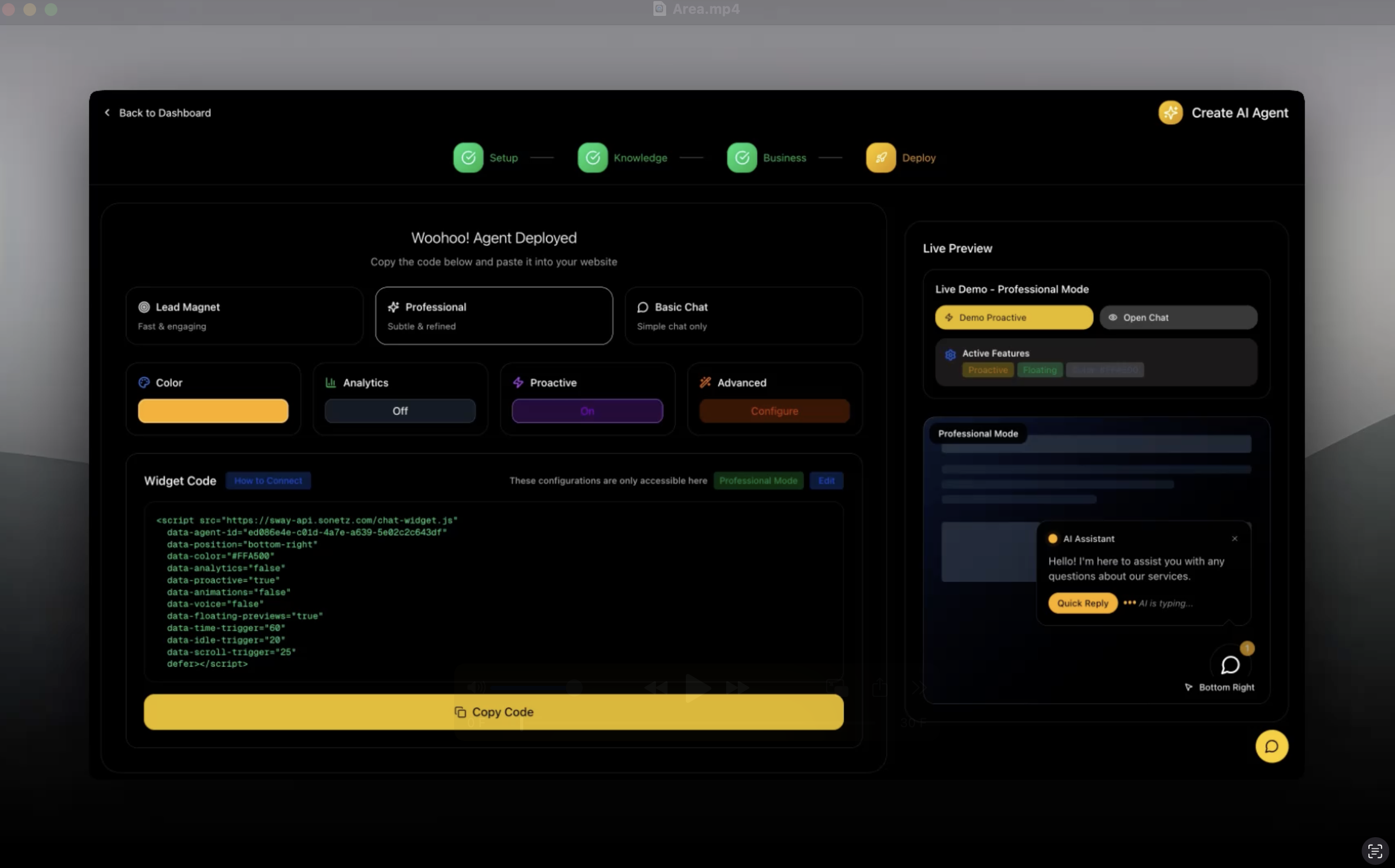Select the Professional mode card
1395x868 pixels.
pyautogui.click(x=494, y=316)
